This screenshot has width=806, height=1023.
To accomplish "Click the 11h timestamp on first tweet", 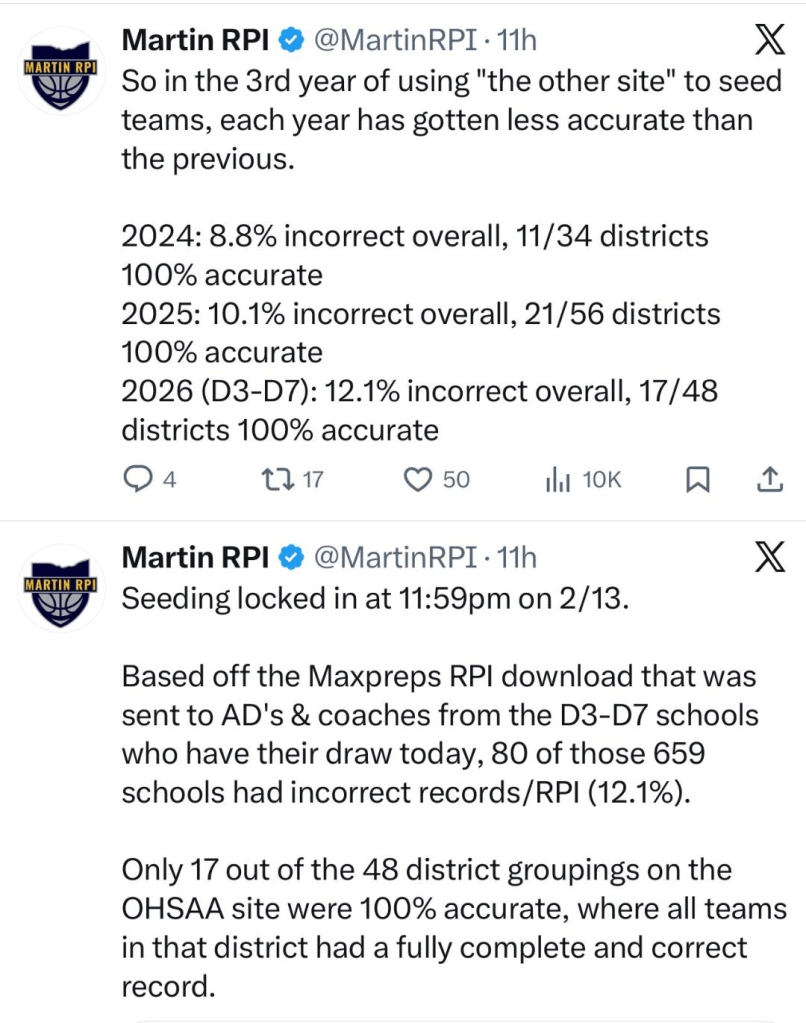I will click(x=516, y=40).
